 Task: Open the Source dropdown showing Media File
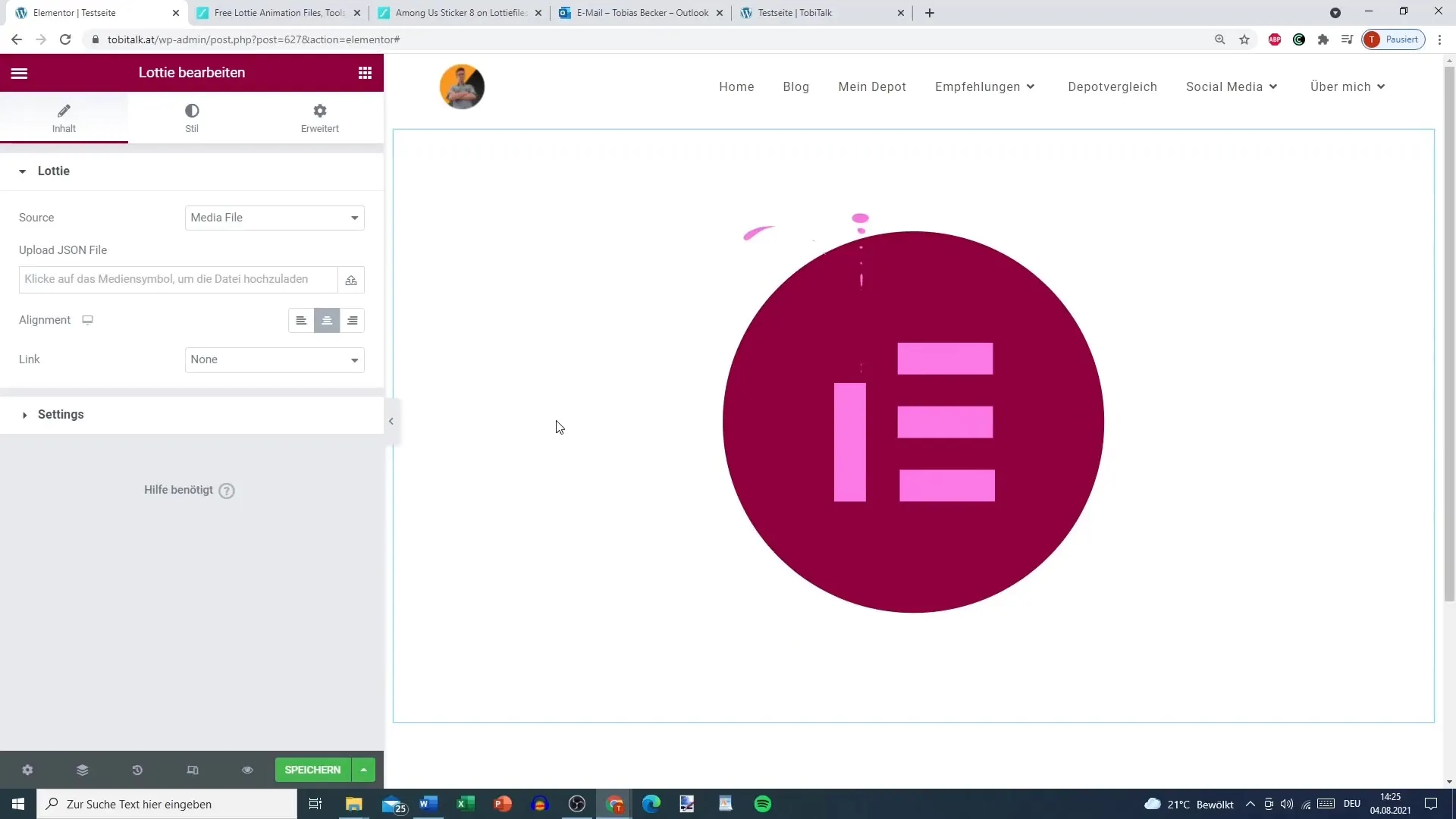pos(275,218)
